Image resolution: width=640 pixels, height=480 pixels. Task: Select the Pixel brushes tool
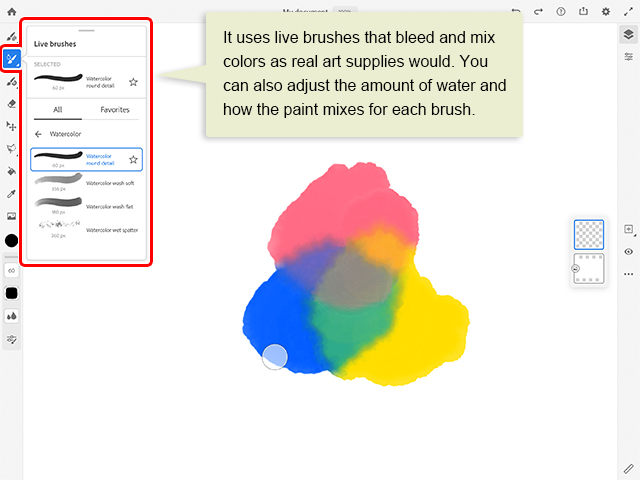(11, 37)
